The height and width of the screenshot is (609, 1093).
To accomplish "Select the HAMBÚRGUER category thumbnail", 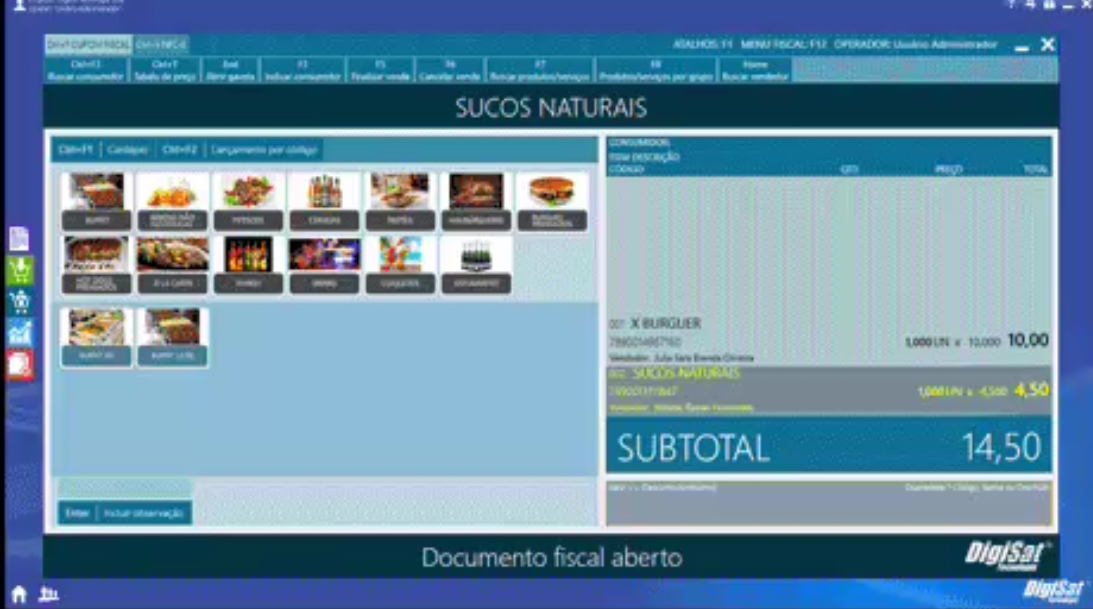I will coord(477,198).
